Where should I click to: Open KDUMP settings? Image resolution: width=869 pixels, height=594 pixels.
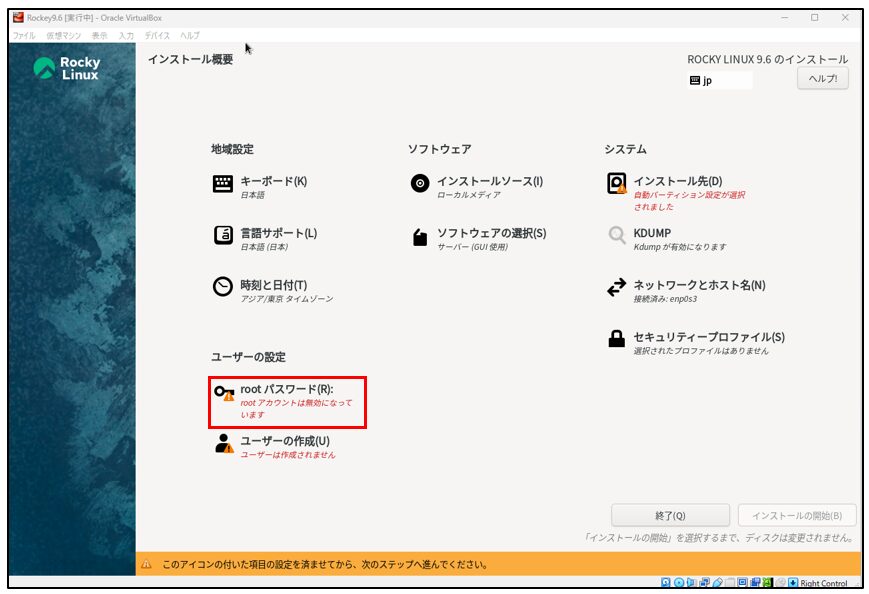coord(651,234)
